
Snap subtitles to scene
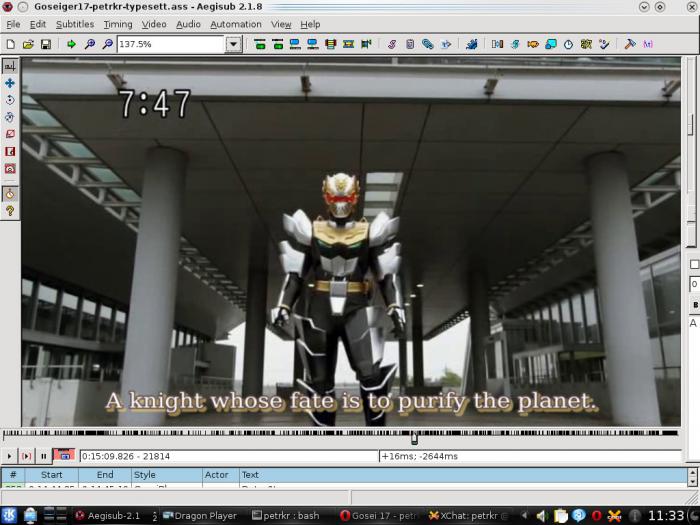(348, 44)
